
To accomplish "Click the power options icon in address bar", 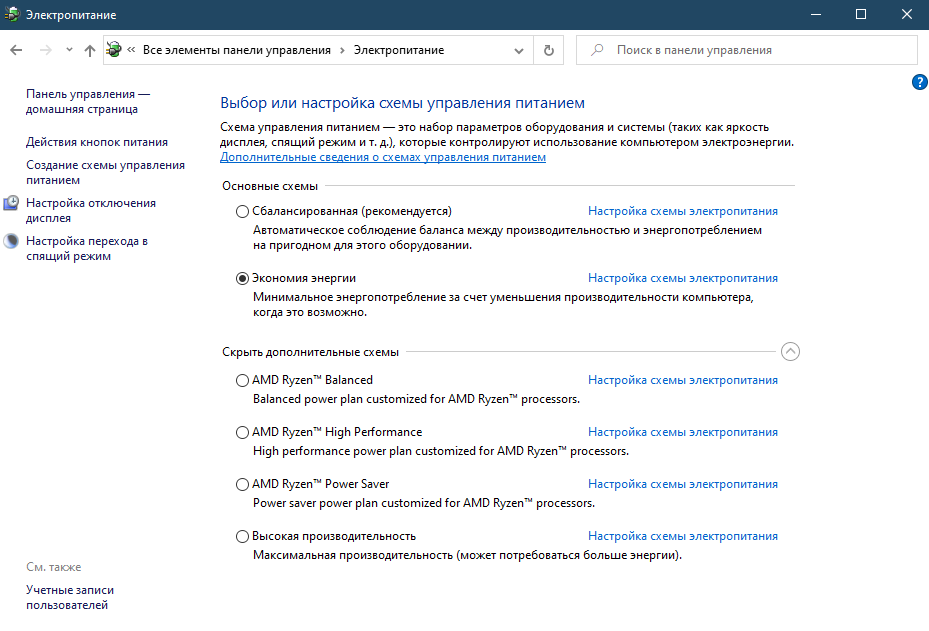I will tap(114, 50).
